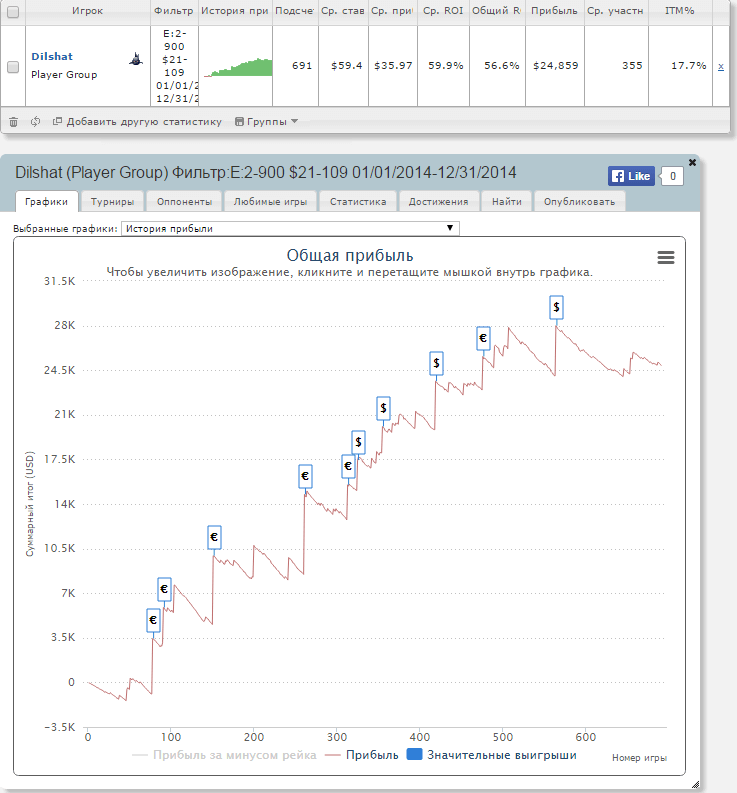Click the lowest euro win marker
This screenshot has height=793, width=737.
(152, 620)
